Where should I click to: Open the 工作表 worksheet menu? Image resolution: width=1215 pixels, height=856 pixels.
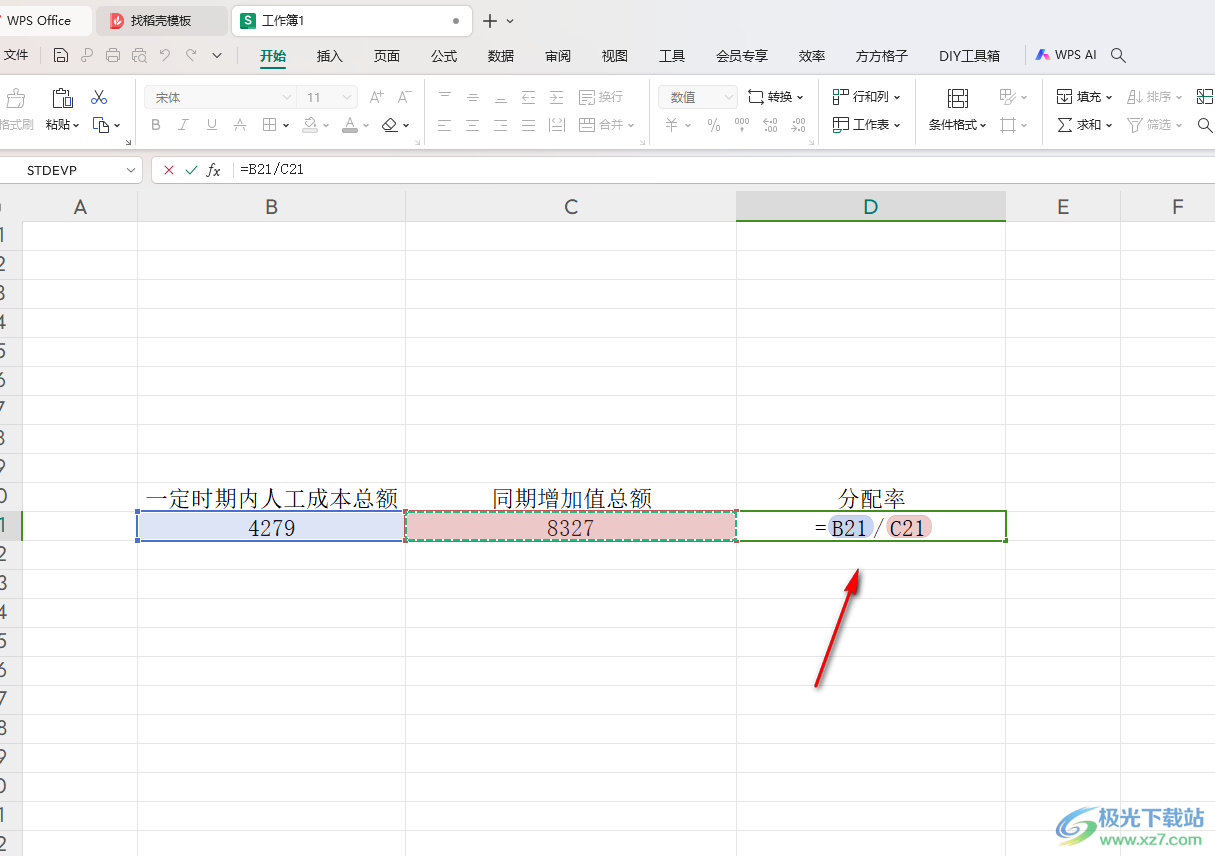(x=866, y=125)
